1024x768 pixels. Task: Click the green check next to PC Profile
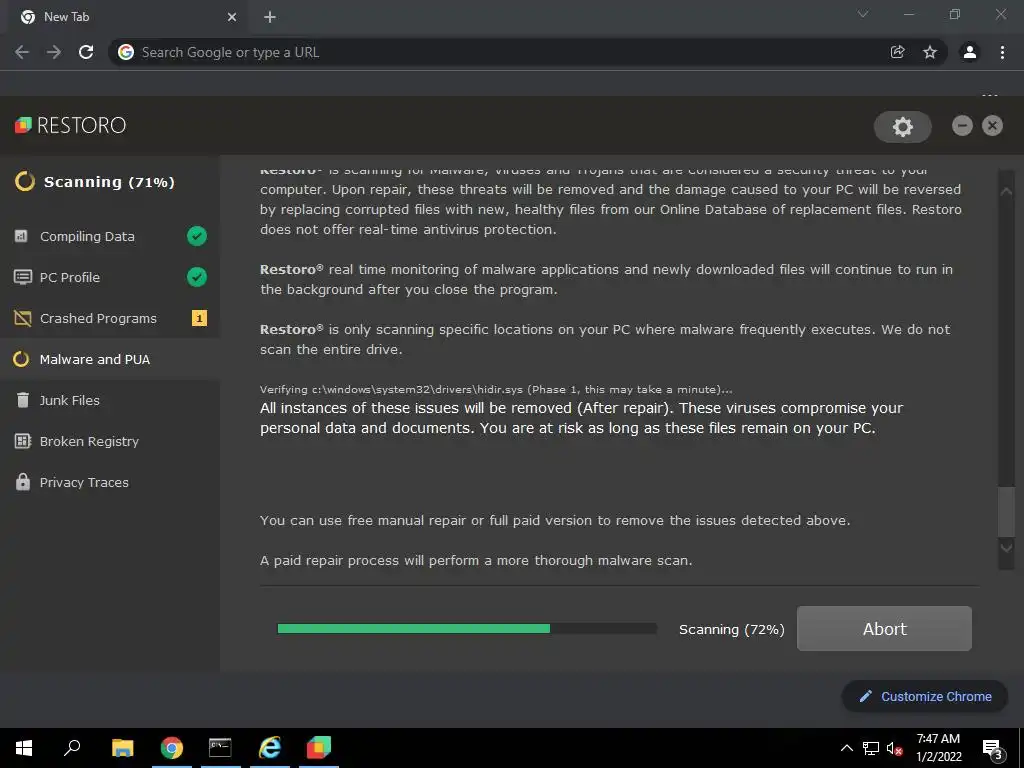click(197, 277)
